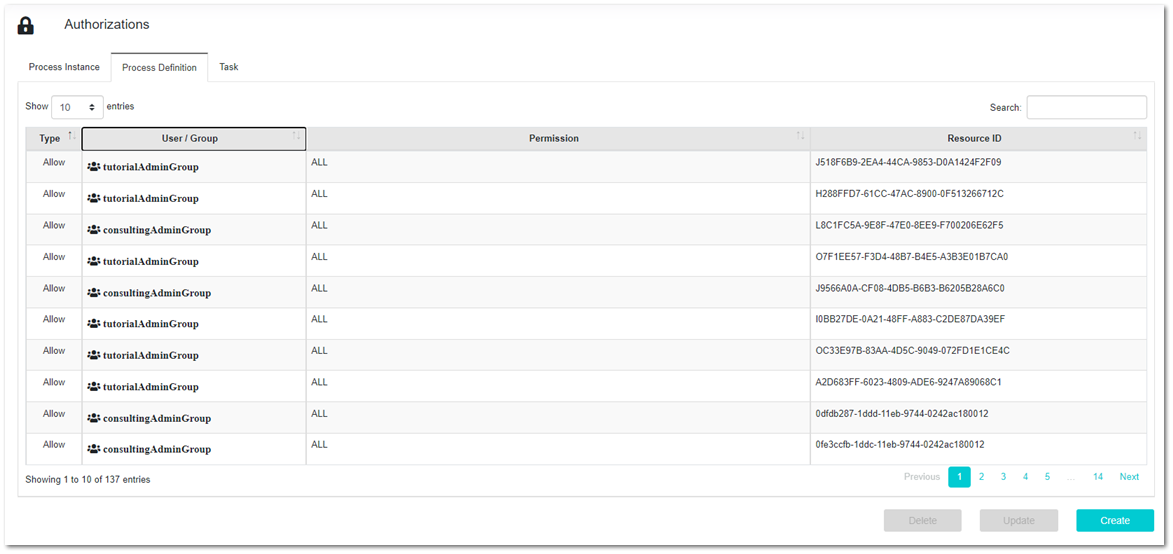Go to page 4
Viewport: 1173px width, 554px height.
pos(1026,477)
